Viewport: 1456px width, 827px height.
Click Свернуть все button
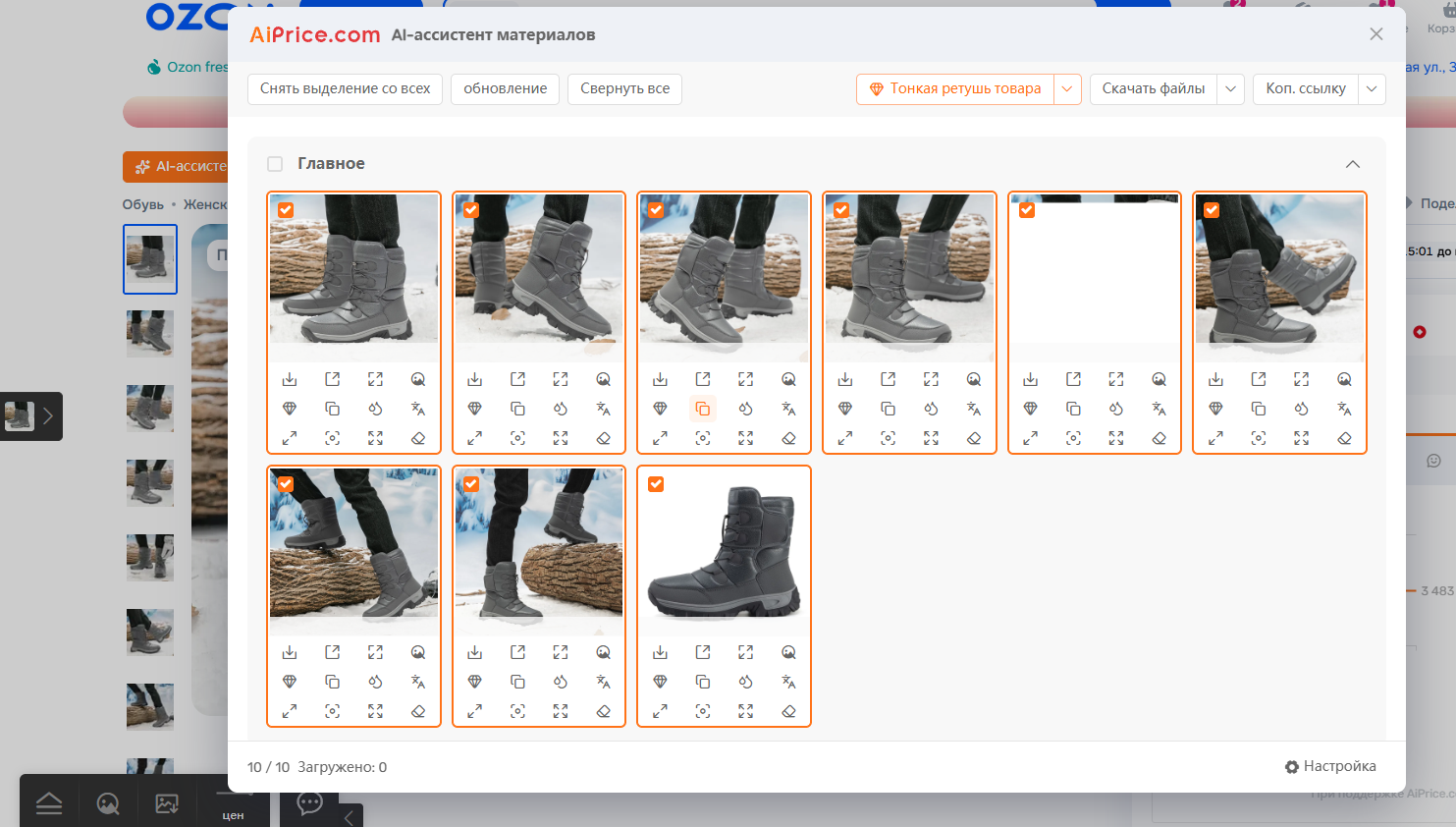click(625, 89)
